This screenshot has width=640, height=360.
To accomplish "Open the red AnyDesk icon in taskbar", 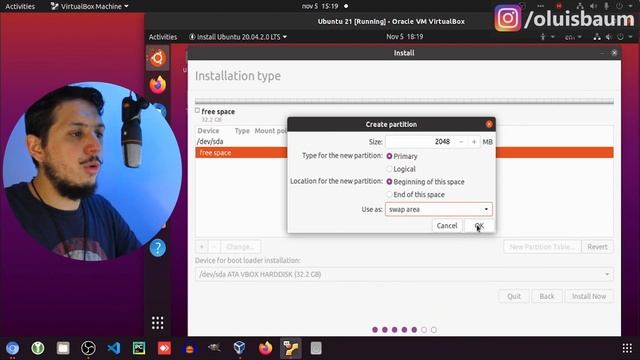I will [x=164, y=348].
